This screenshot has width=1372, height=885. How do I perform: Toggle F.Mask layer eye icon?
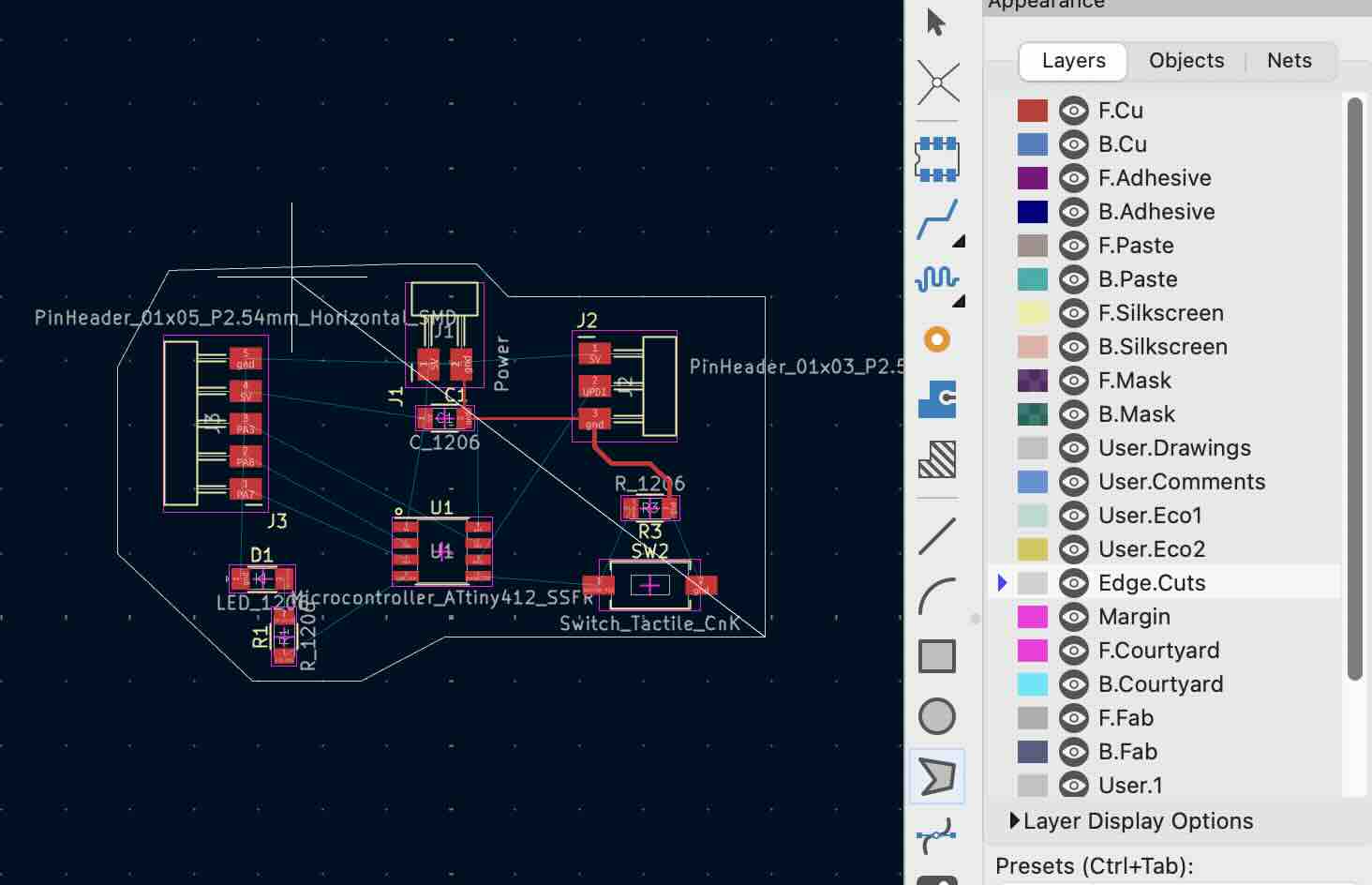coord(1074,381)
